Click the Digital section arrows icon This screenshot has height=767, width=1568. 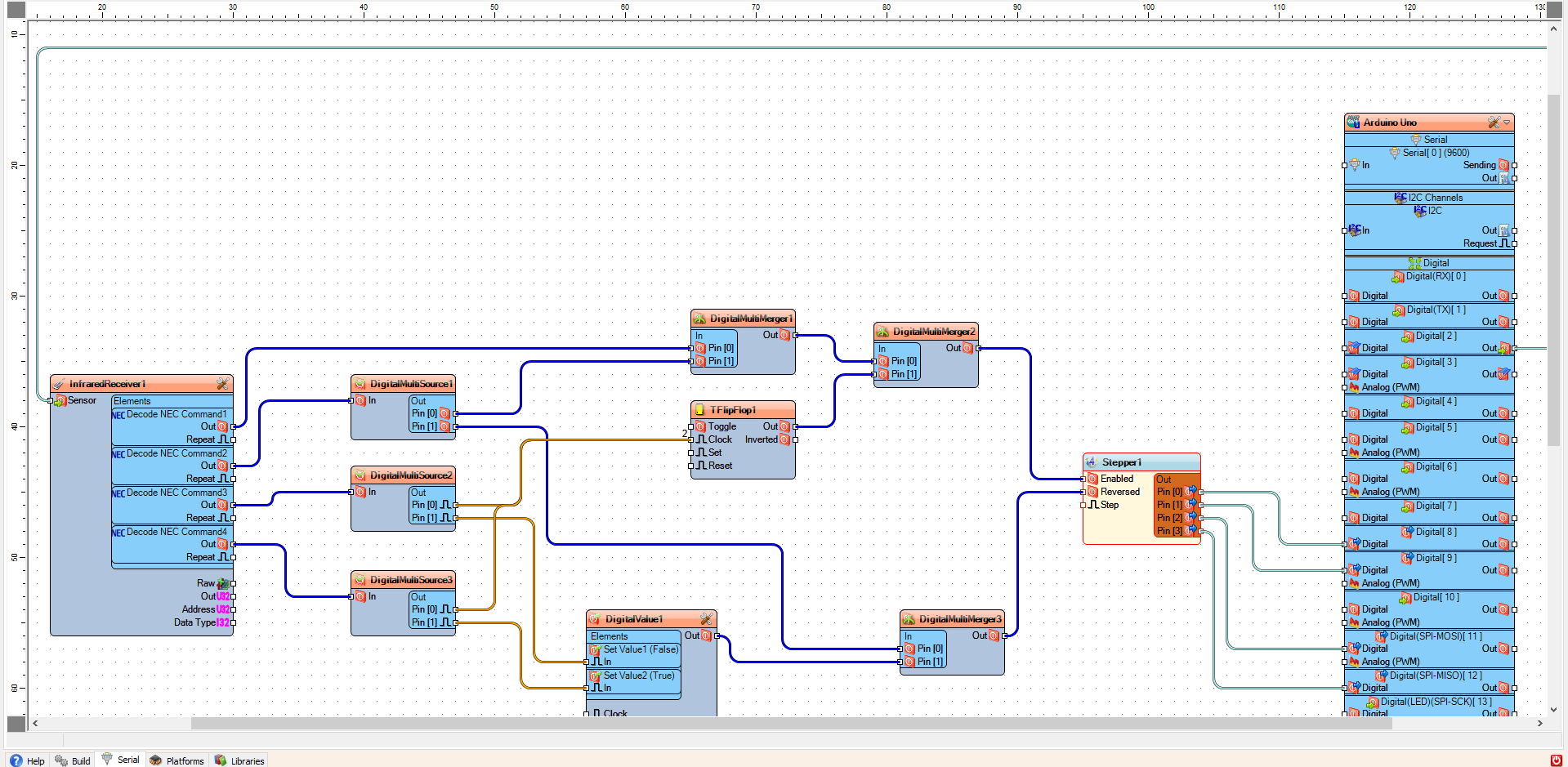tap(1414, 263)
